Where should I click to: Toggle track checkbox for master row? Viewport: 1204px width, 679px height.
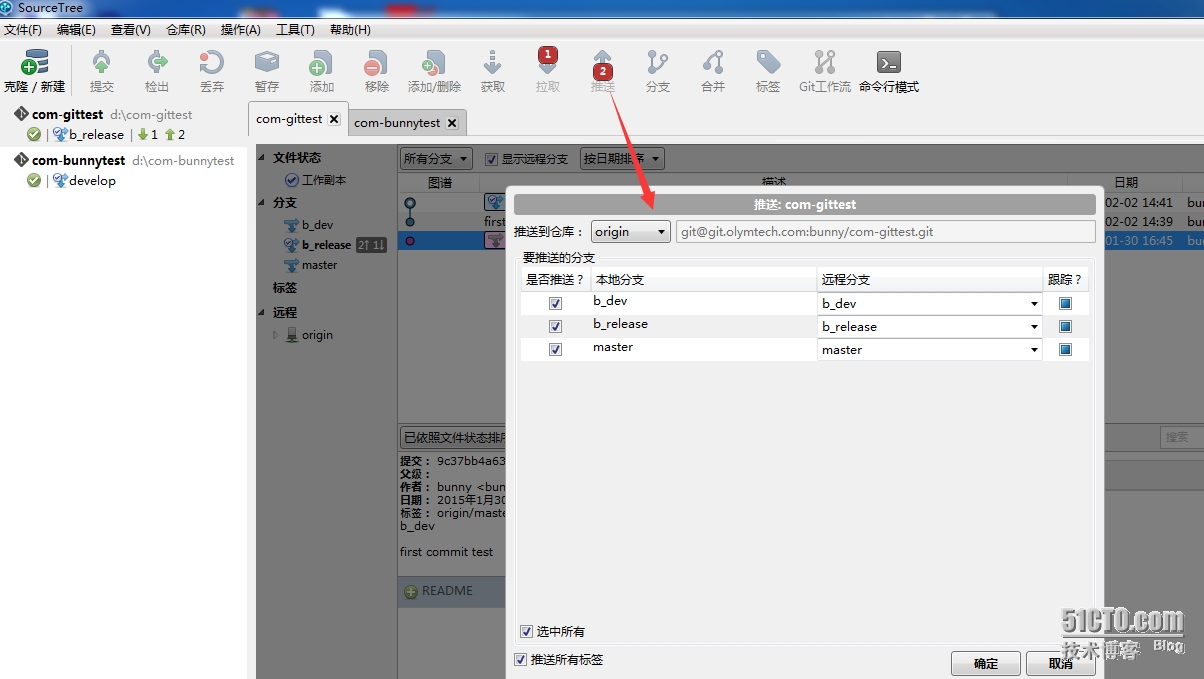pyautogui.click(x=1065, y=349)
